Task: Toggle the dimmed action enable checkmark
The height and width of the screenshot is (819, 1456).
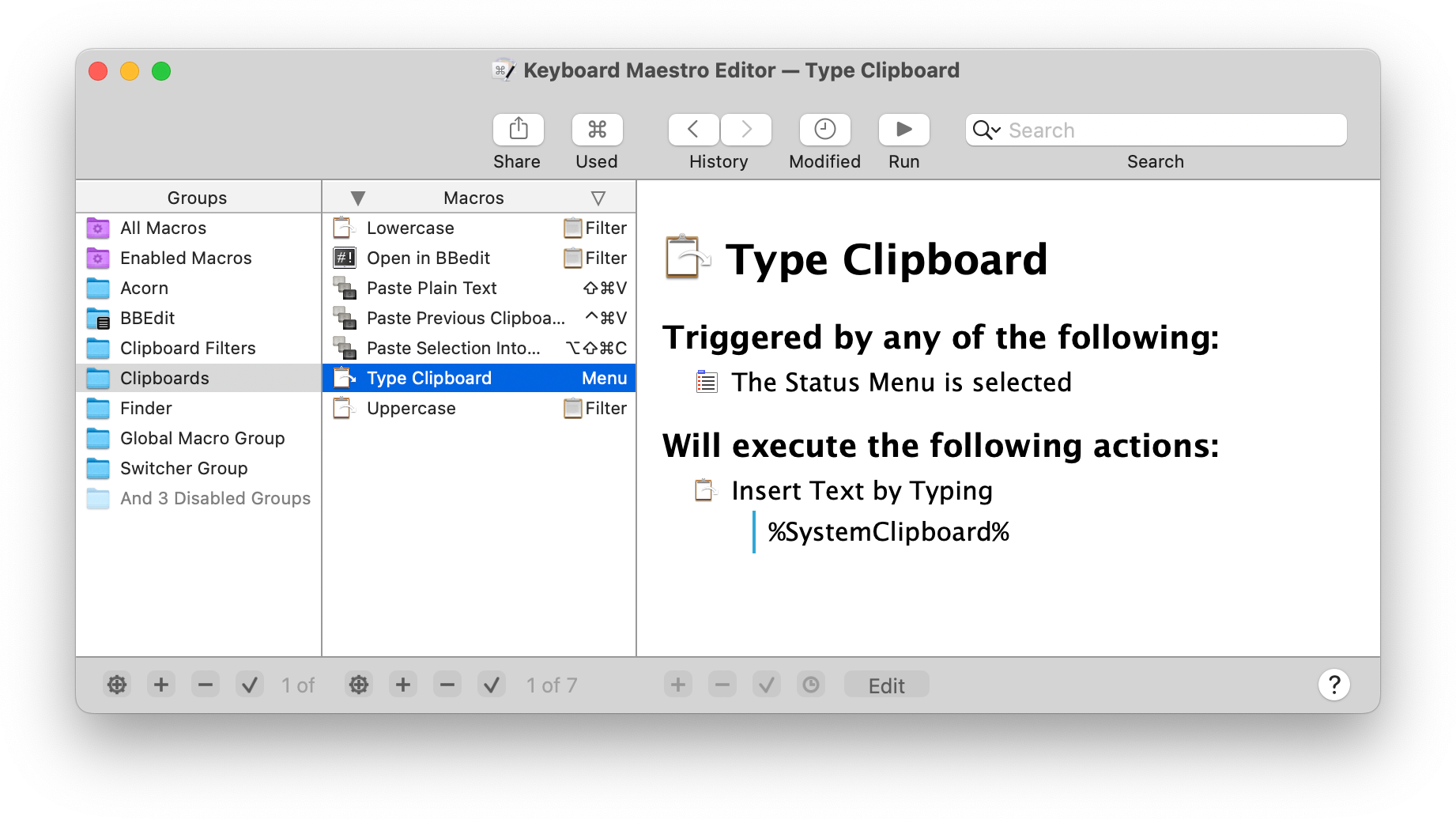Action: 767,685
